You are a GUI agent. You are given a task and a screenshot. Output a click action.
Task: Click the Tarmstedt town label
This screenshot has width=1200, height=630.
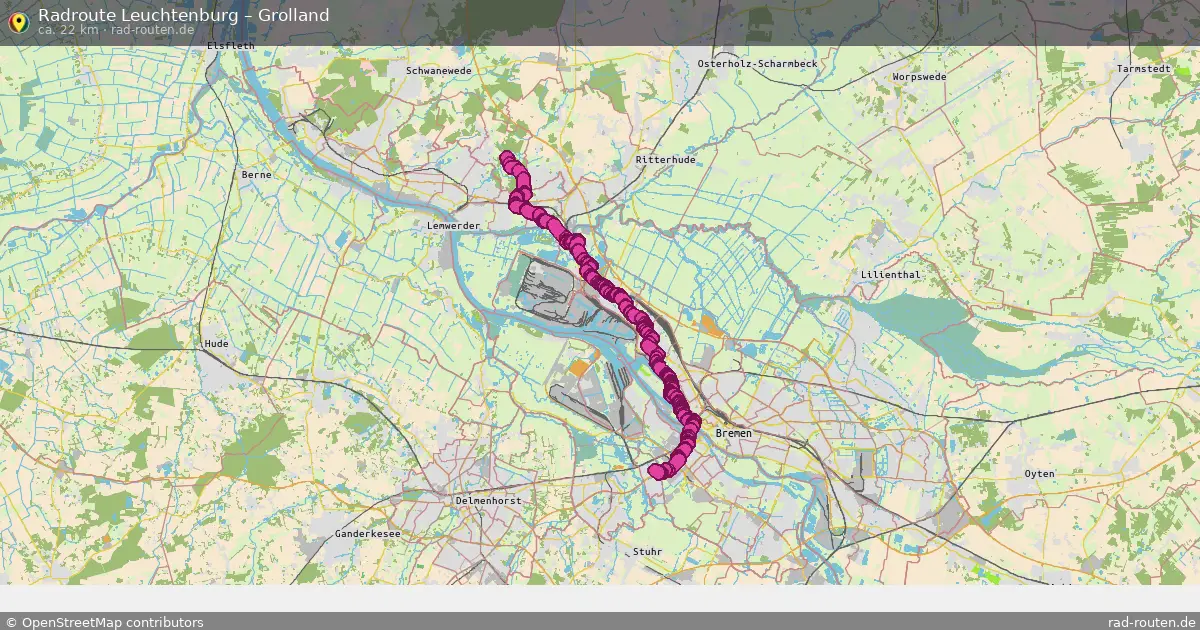tap(1143, 69)
